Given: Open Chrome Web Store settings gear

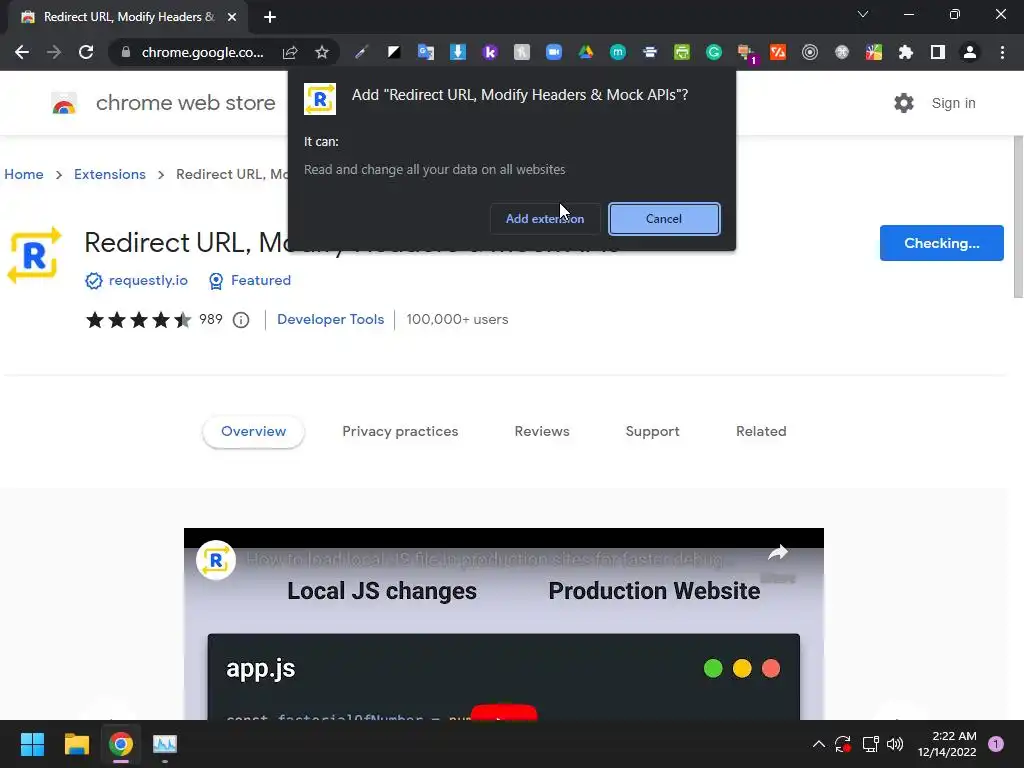Looking at the screenshot, I should tap(904, 103).
